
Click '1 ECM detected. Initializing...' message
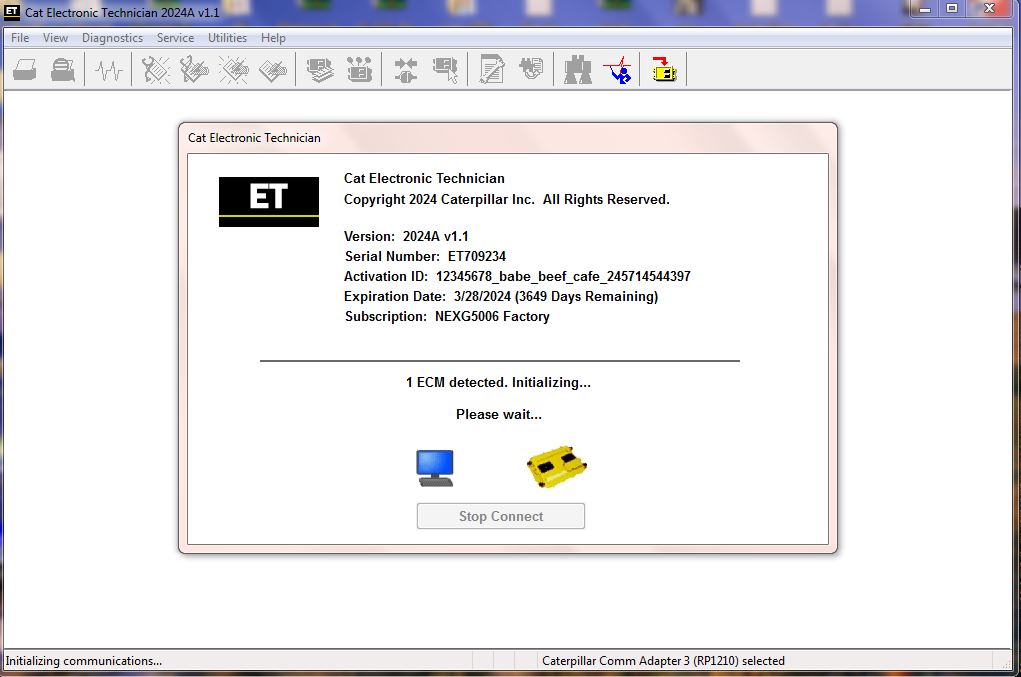[498, 383]
